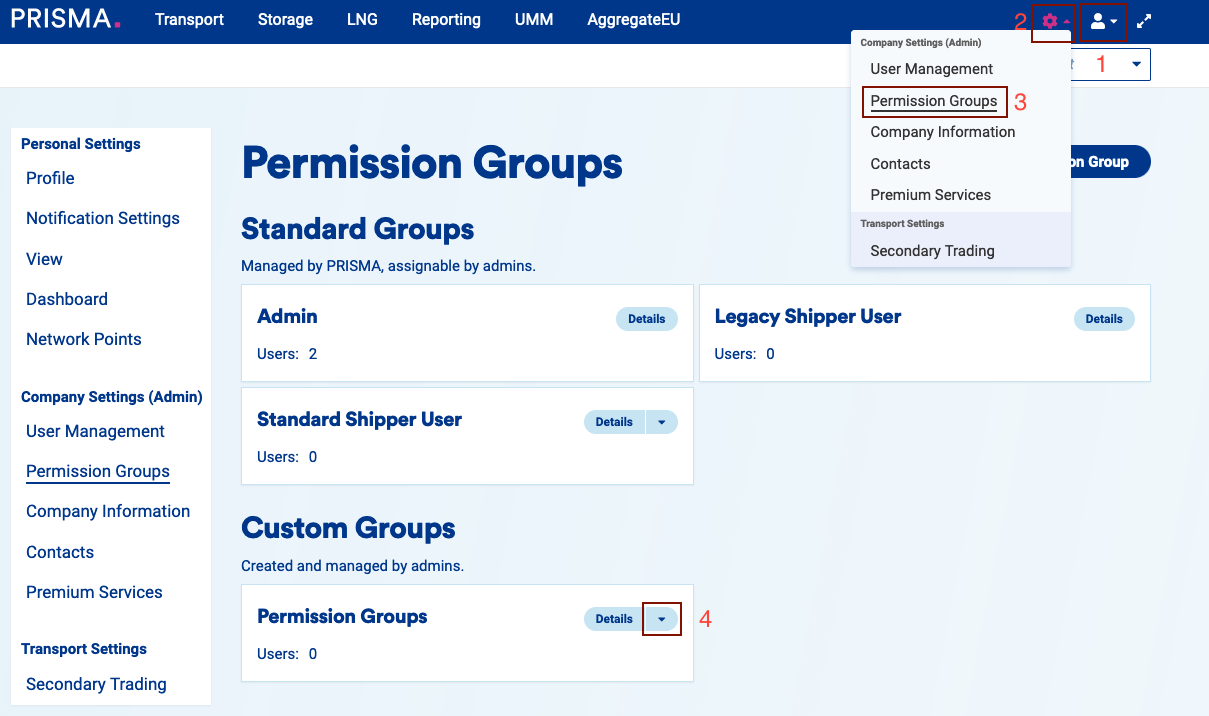View Details for Legacy Shipper User
This screenshot has height=716, width=1209.
coord(1103,319)
